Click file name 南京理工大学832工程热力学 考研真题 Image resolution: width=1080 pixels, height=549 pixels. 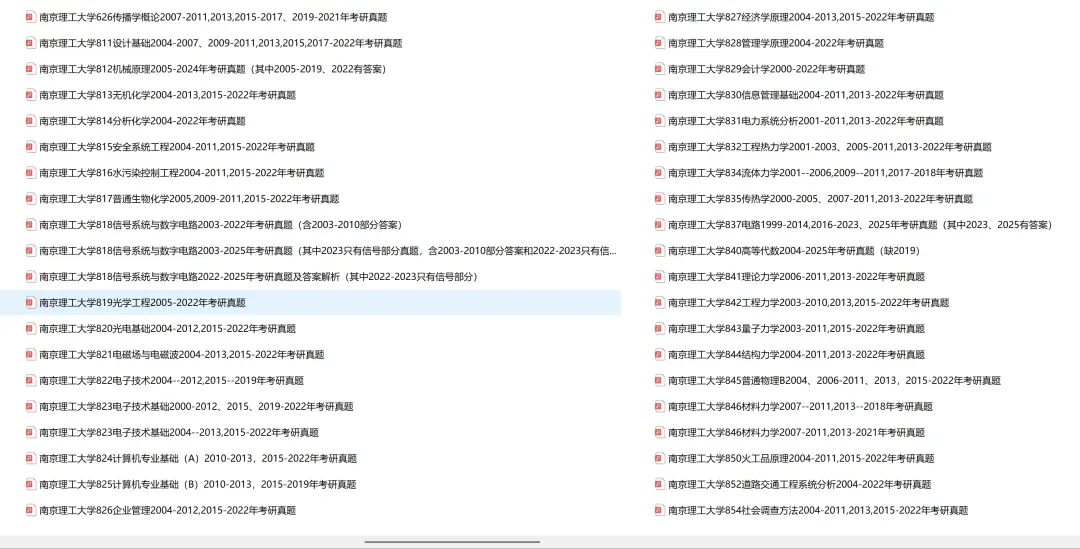coord(830,147)
